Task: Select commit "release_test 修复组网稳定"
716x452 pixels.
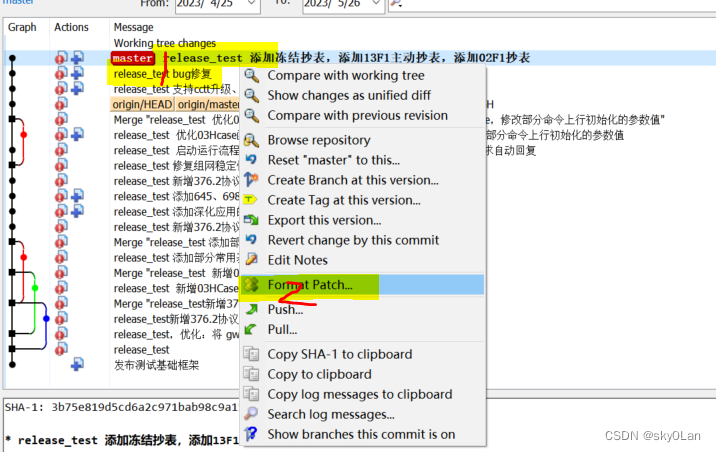Action: (176, 166)
